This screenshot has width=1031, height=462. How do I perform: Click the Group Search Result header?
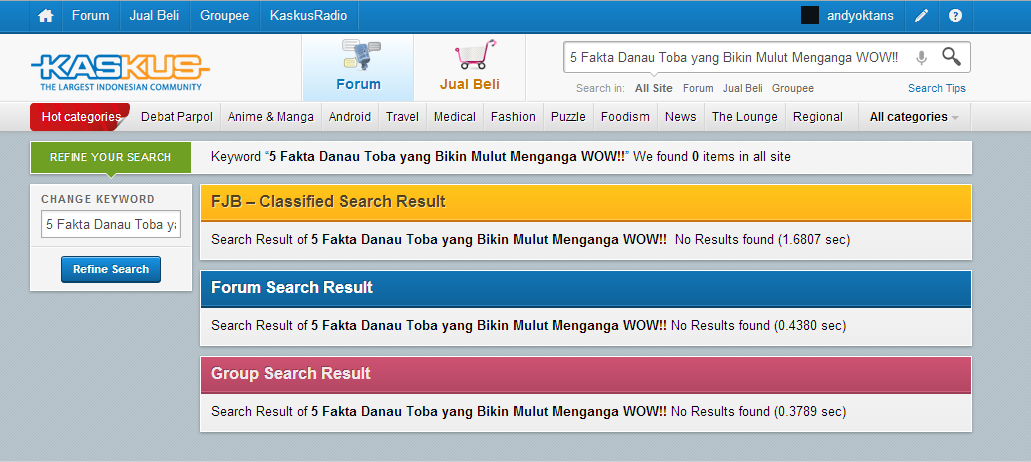(x=586, y=374)
